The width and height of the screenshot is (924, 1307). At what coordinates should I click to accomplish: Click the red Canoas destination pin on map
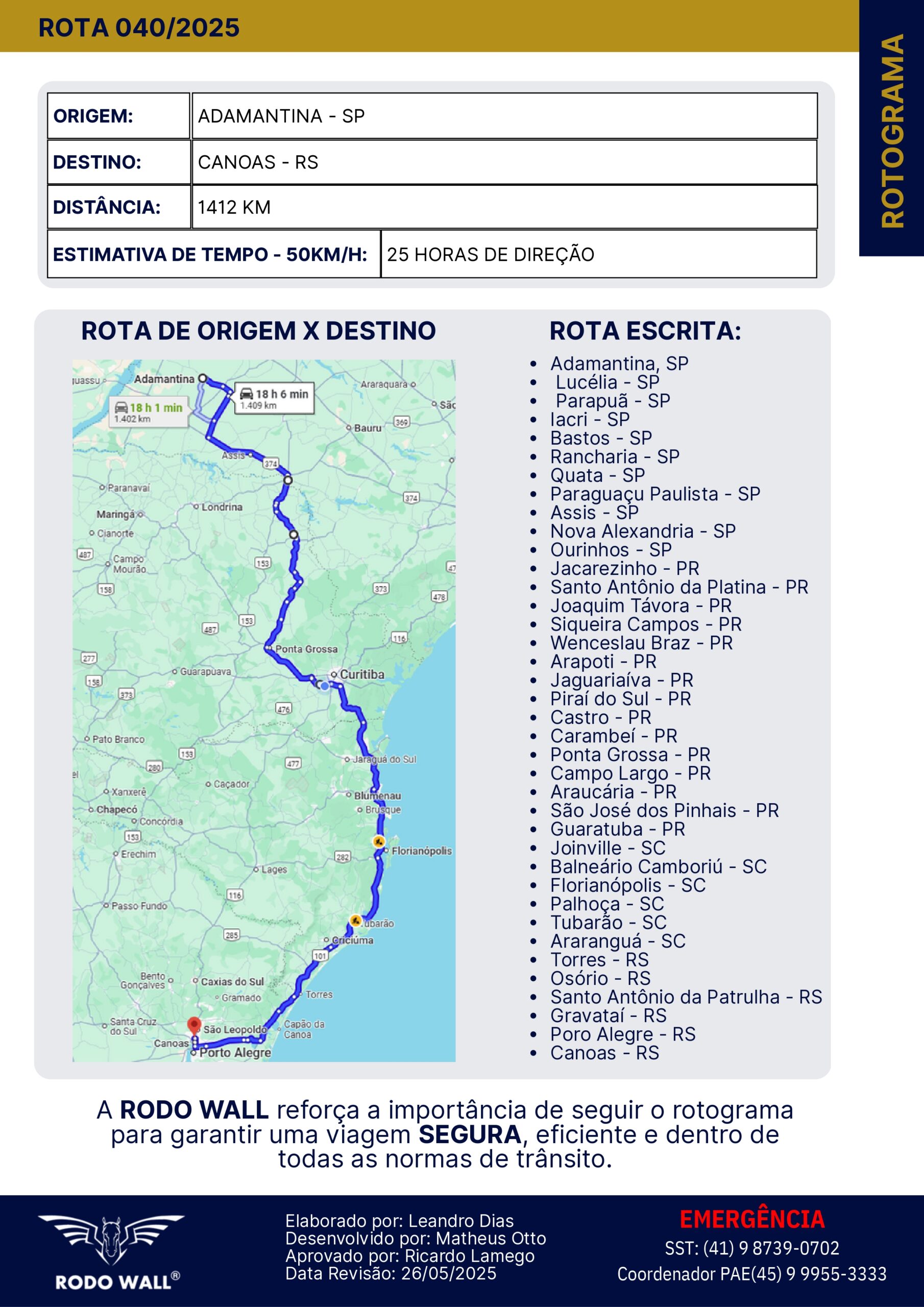click(194, 1026)
